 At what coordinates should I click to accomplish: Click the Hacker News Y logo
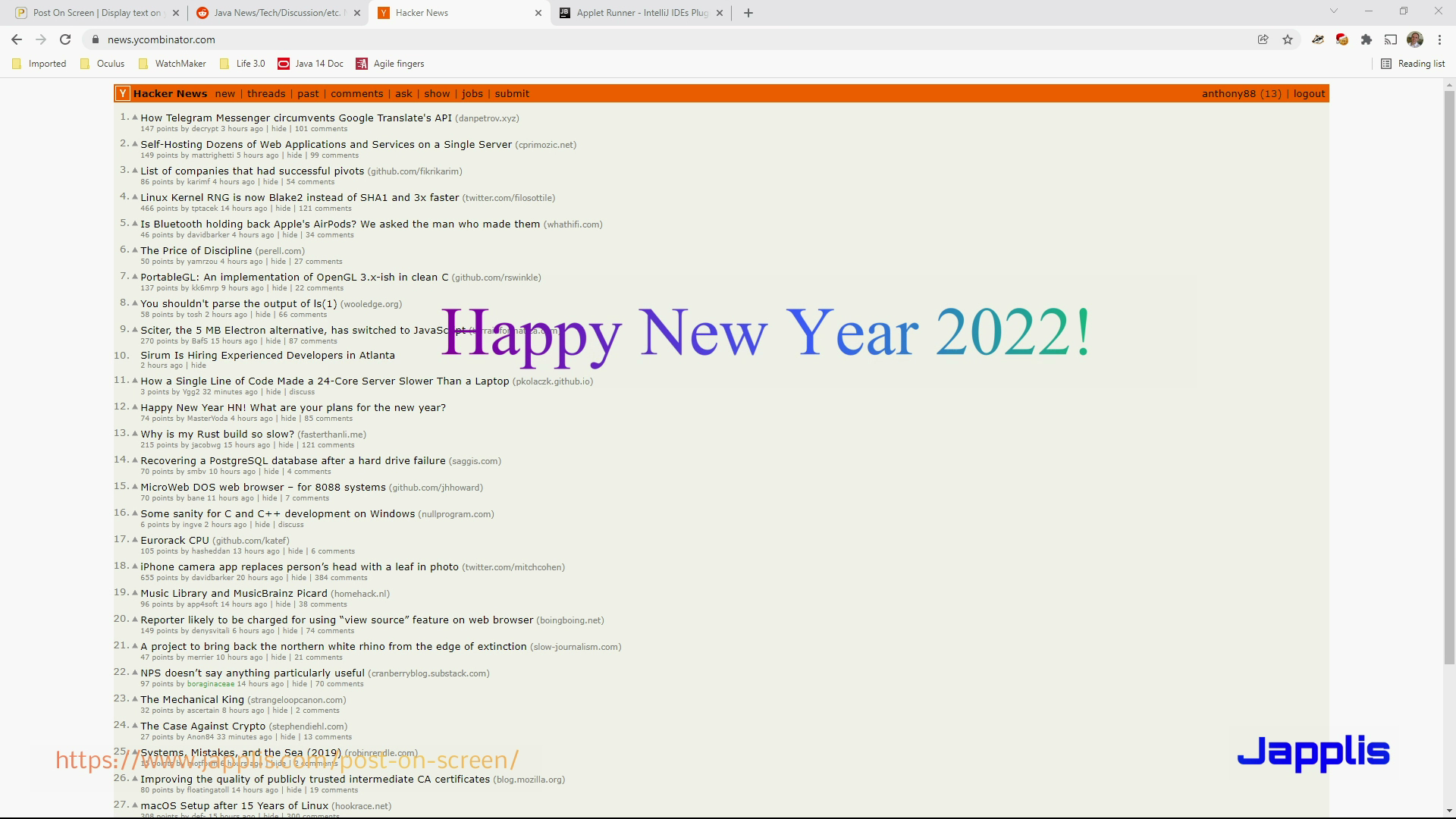click(x=122, y=93)
